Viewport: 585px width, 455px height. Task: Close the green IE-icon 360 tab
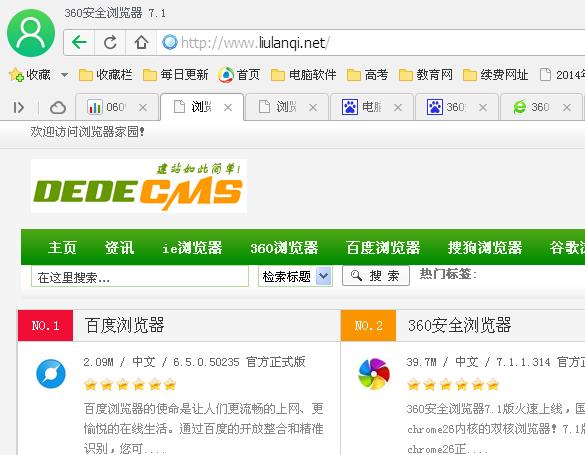[x=567, y=108]
